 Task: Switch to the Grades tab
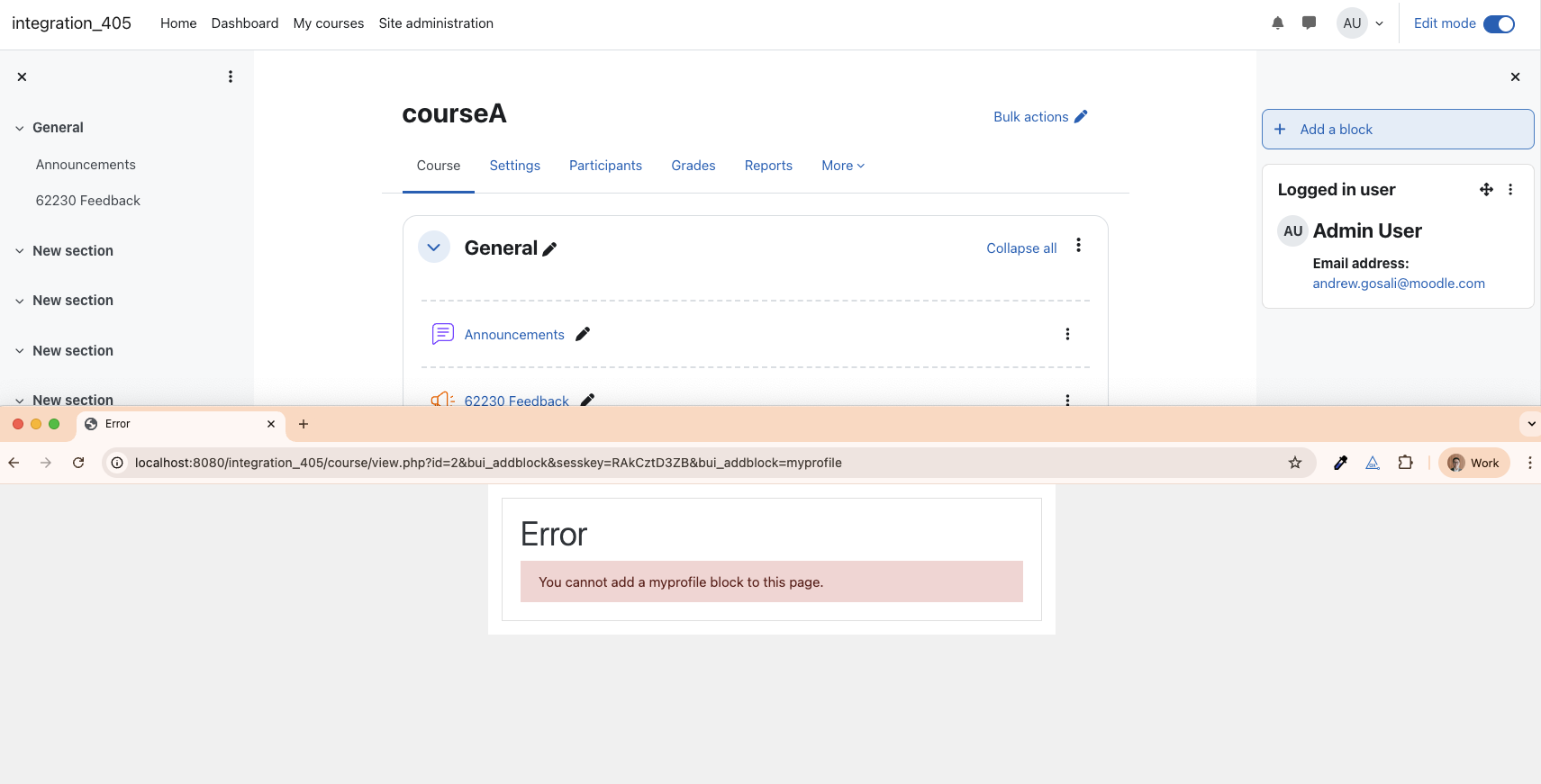693,166
